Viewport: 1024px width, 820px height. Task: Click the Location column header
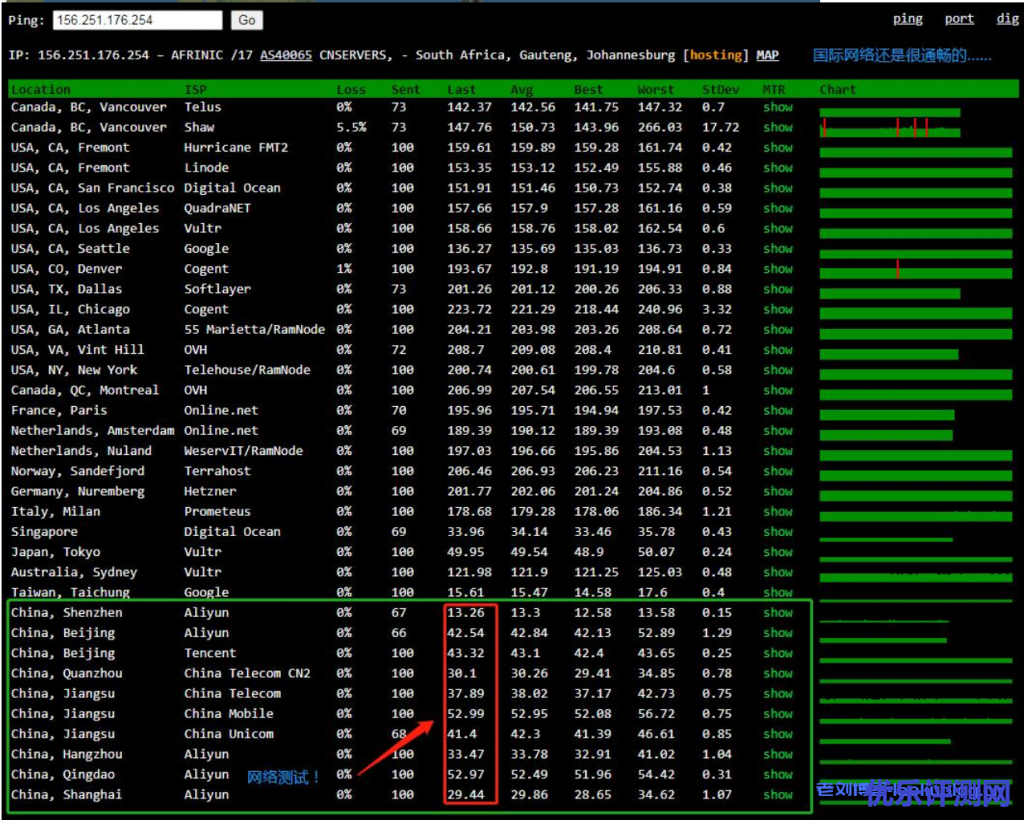(41, 90)
